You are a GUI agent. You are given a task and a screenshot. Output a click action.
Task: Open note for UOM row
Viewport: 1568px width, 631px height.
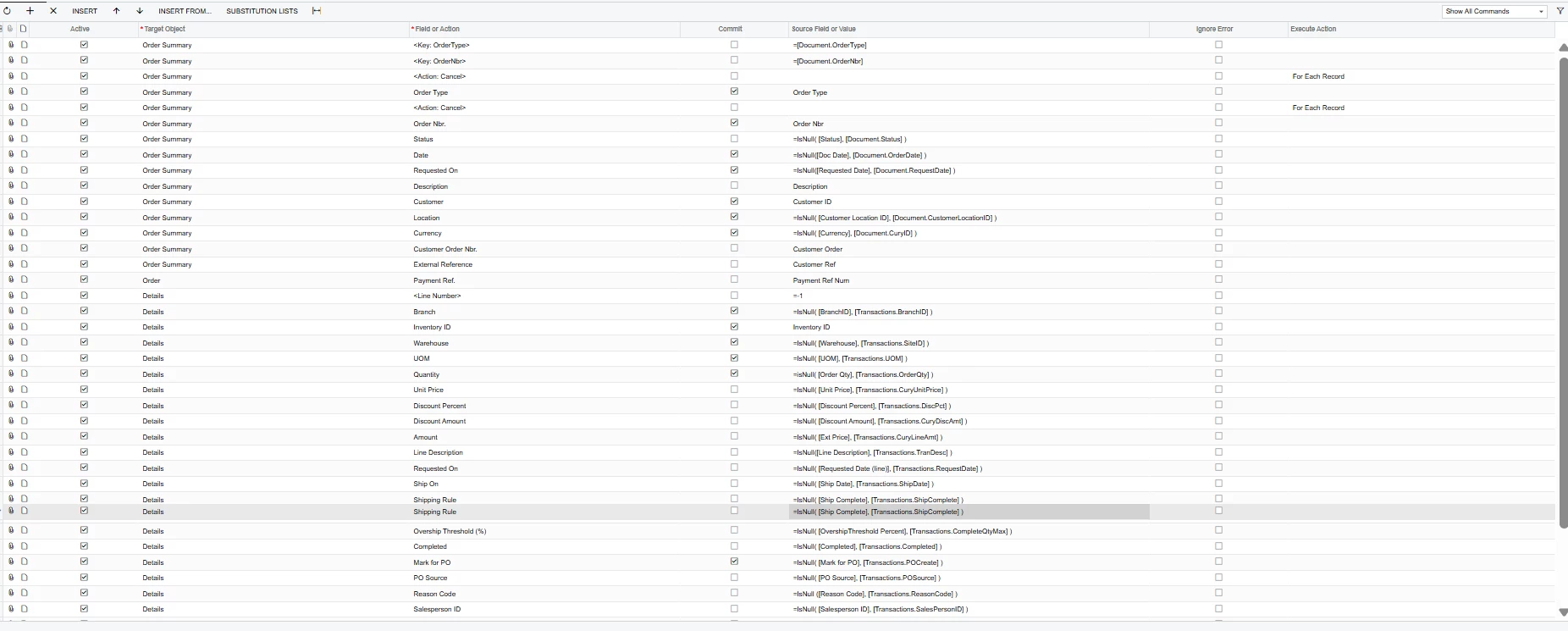coord(25,358)
